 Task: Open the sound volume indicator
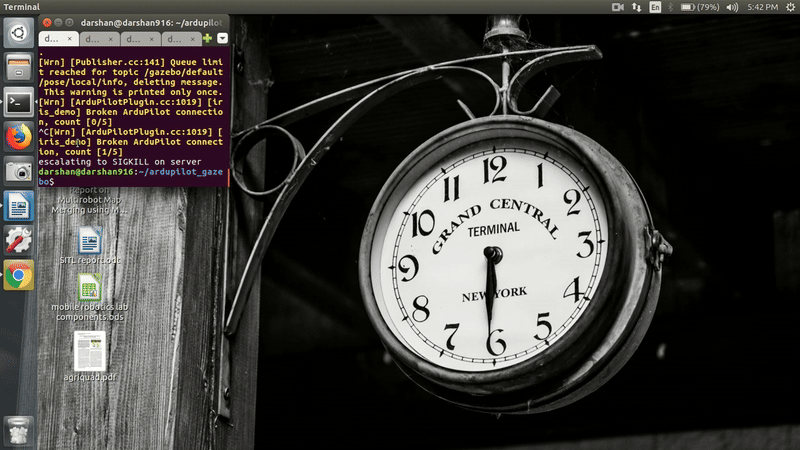pos(732,7)
